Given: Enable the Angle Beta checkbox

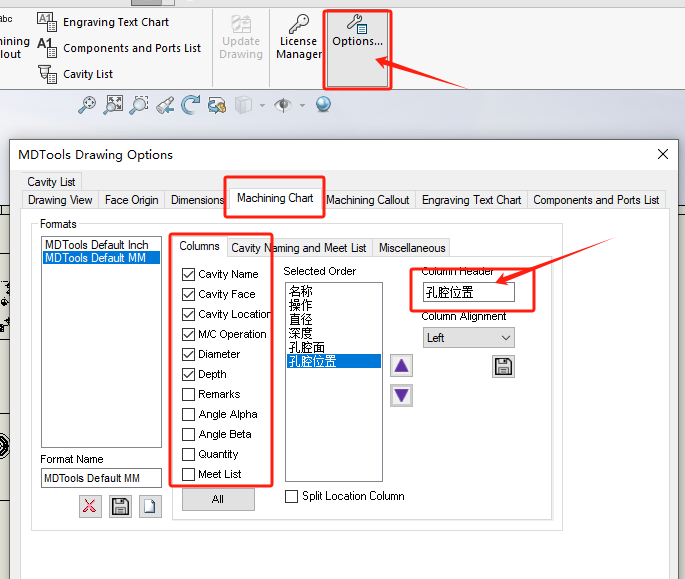Looking at the screenshot, I should click(x=188, y=434).
